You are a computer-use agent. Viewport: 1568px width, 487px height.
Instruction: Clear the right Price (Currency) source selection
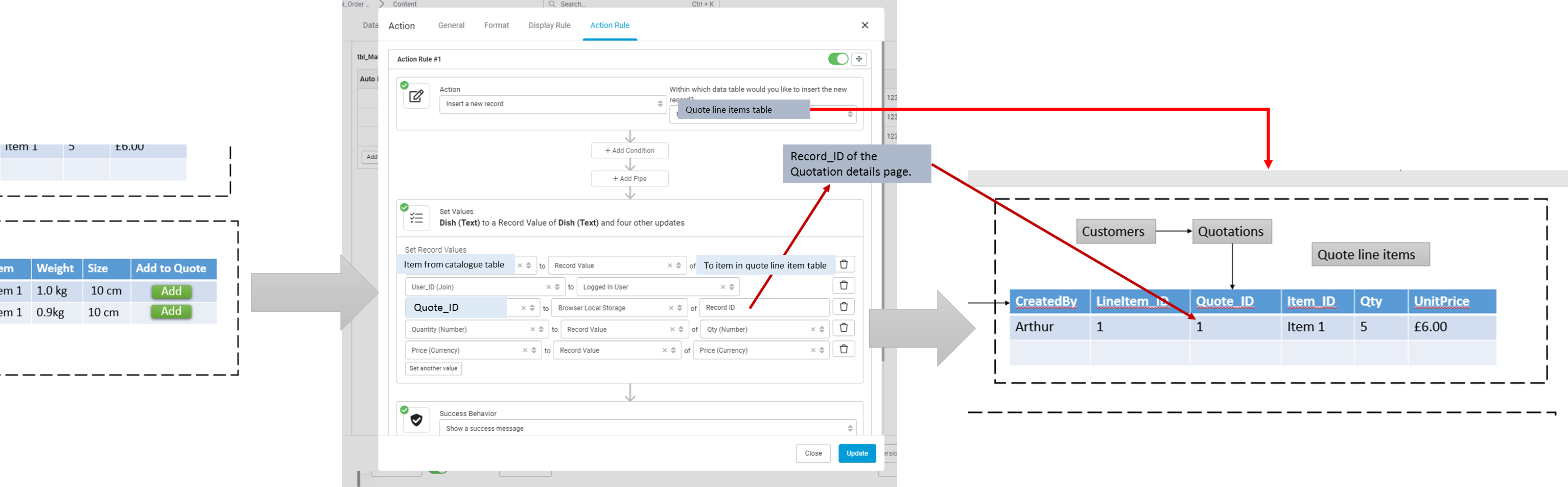[812, 351]
